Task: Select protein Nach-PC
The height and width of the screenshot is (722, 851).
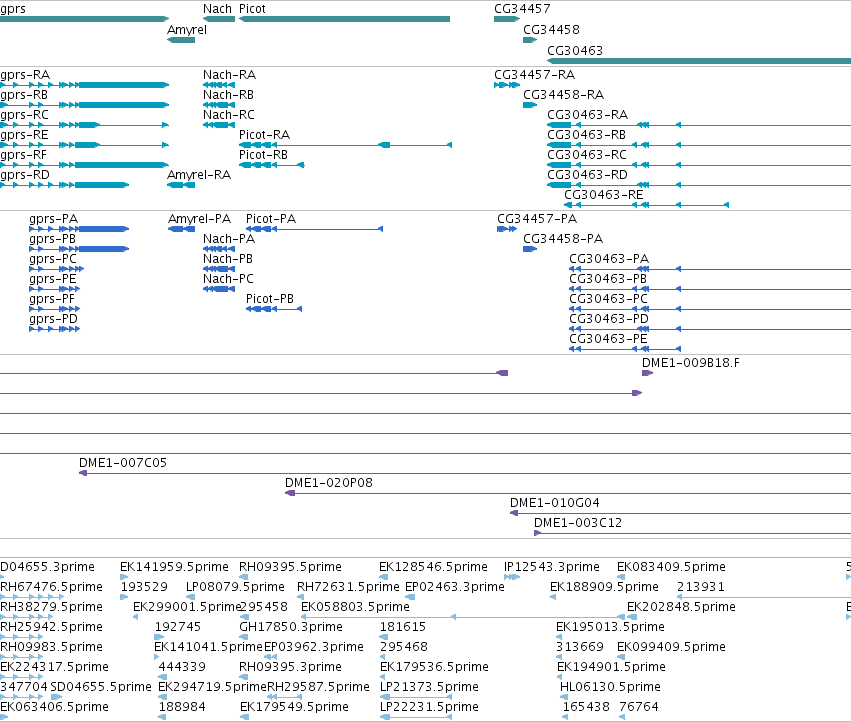Action: pyautogui.click(x=219, y=289)
